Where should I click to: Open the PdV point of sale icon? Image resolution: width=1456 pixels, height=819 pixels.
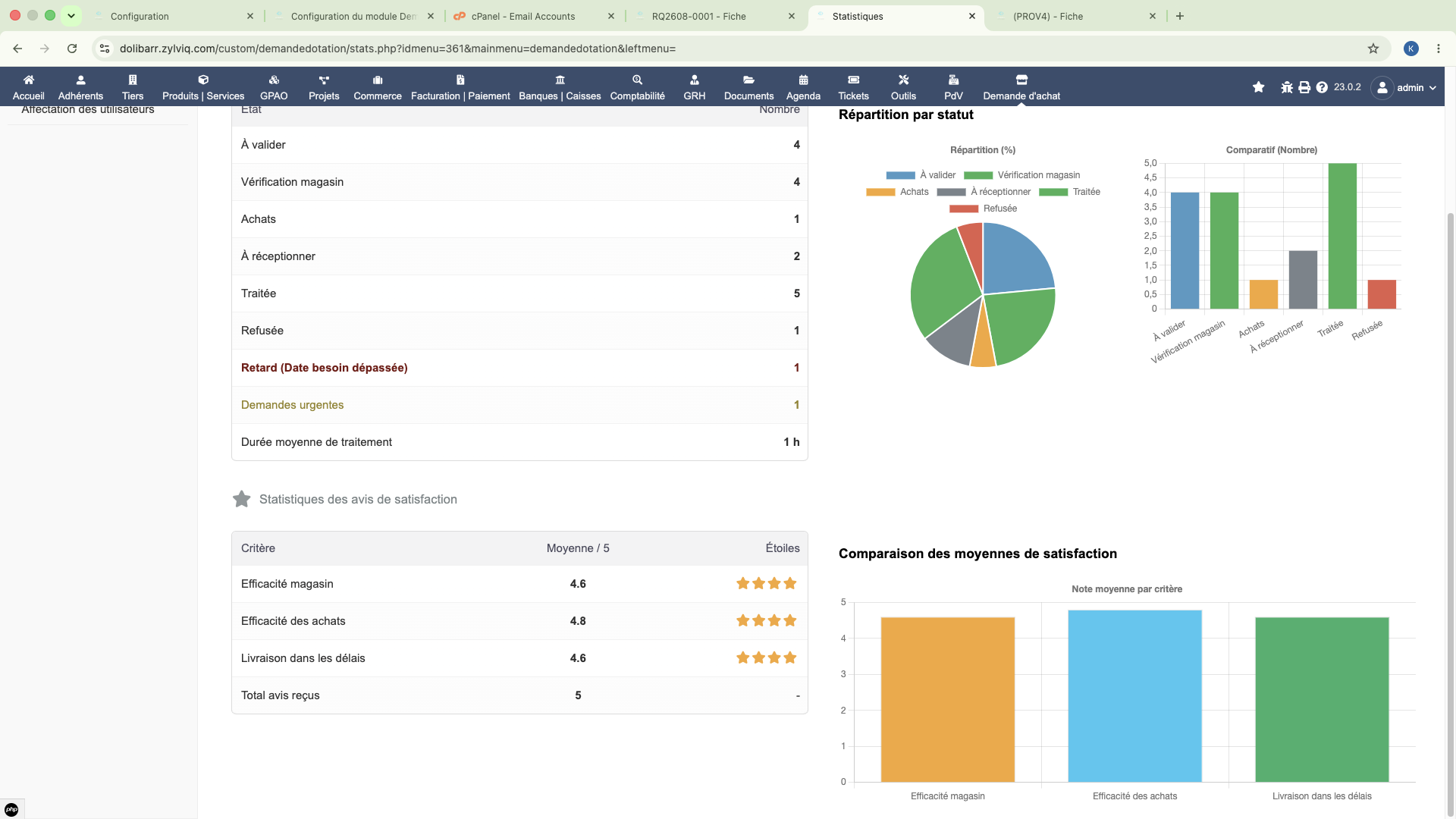pos(953,80)
